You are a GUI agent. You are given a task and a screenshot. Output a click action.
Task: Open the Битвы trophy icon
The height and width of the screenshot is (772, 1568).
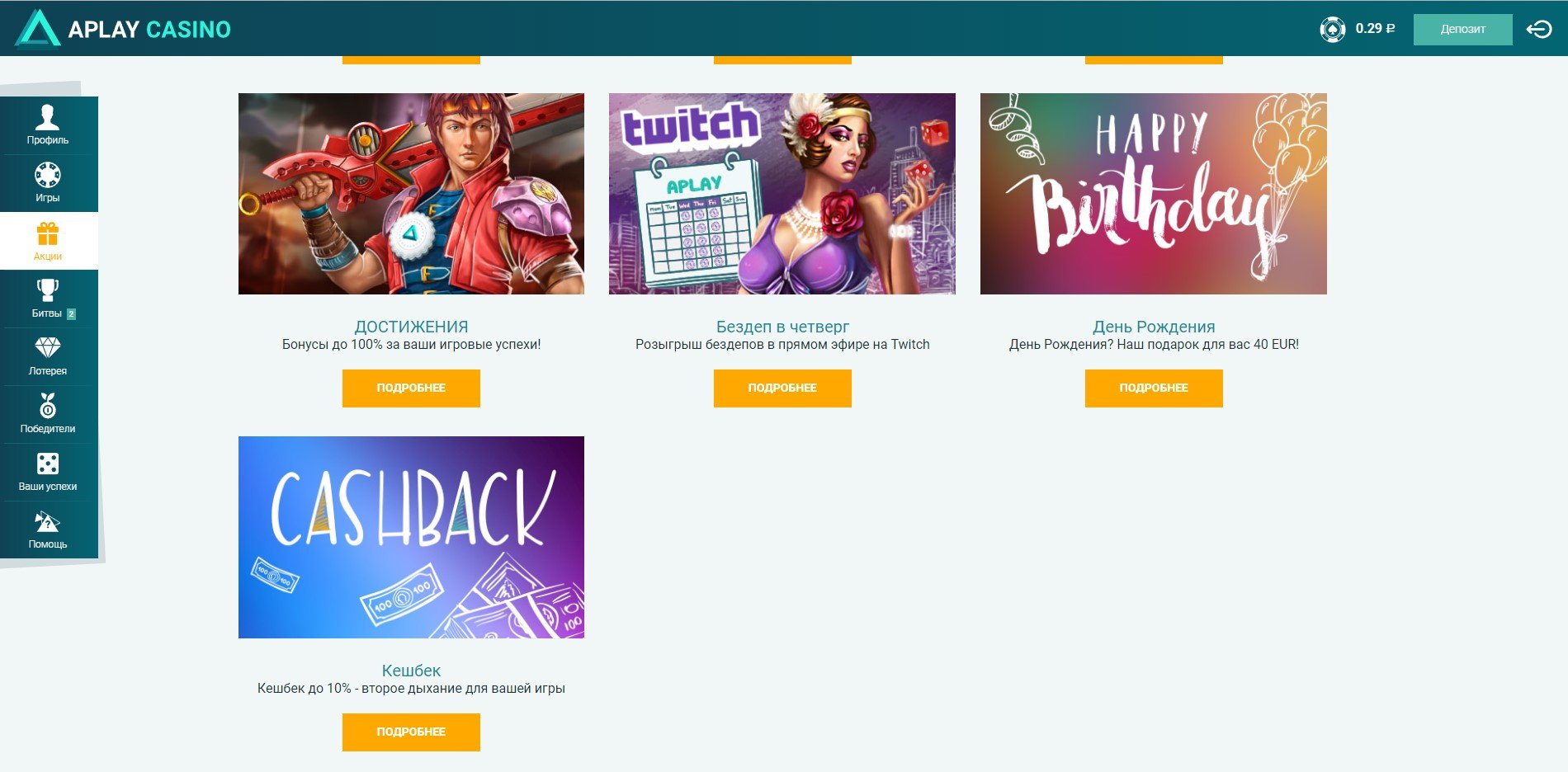pyautogui.click(x=48, y=290)
